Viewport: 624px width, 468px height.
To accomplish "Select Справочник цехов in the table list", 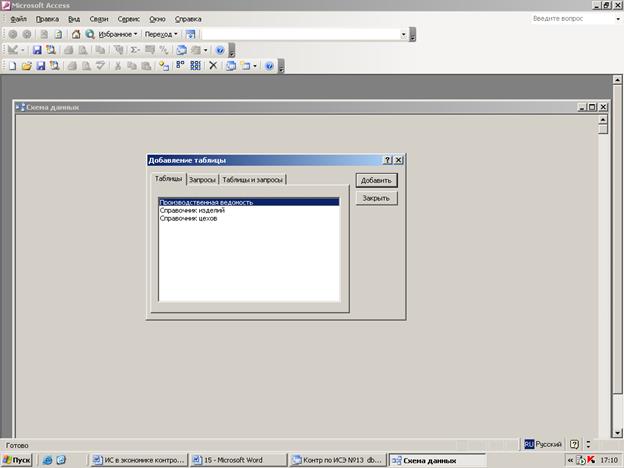I will point(249,218).
